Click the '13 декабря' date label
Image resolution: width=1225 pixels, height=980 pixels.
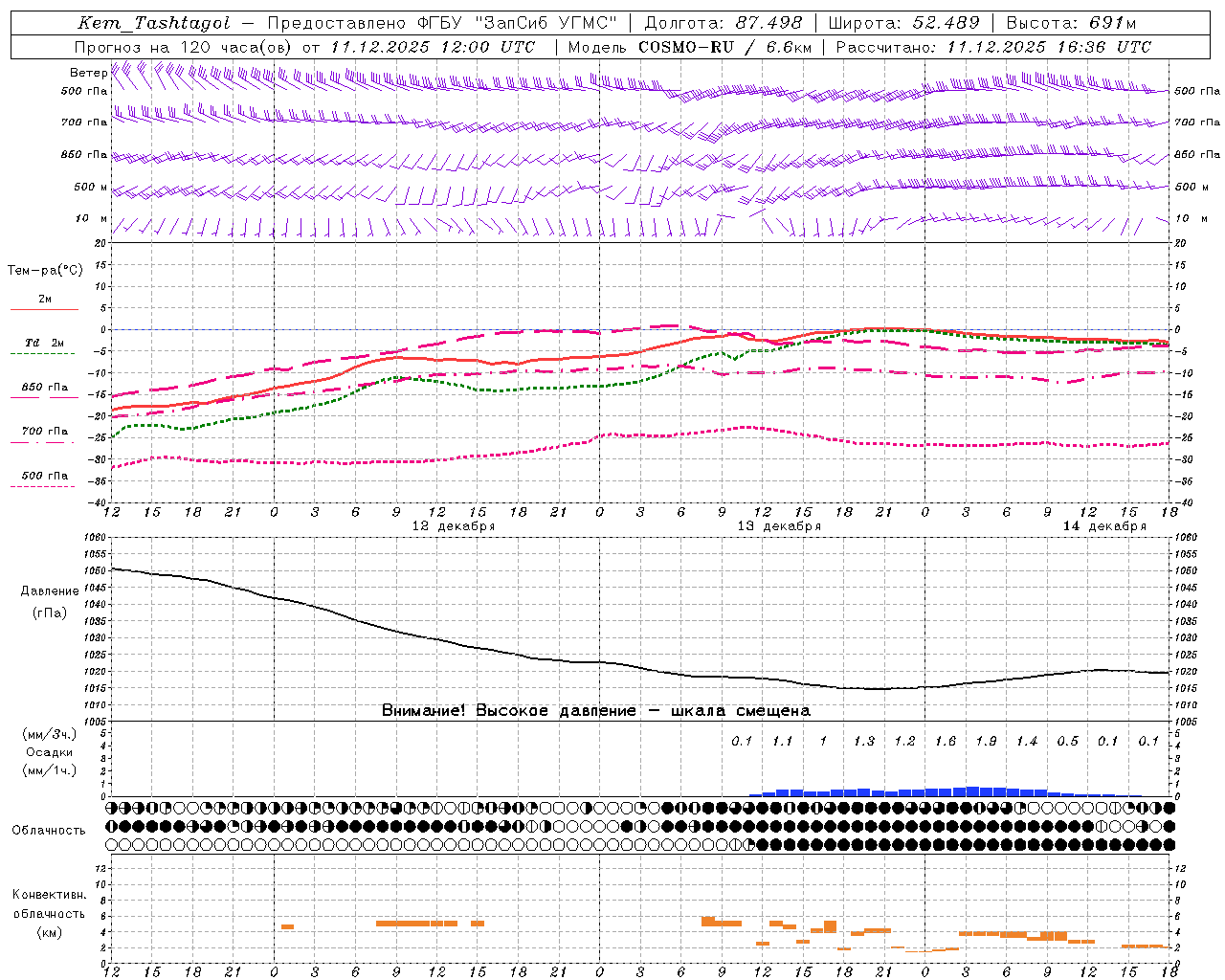(779, 526)
